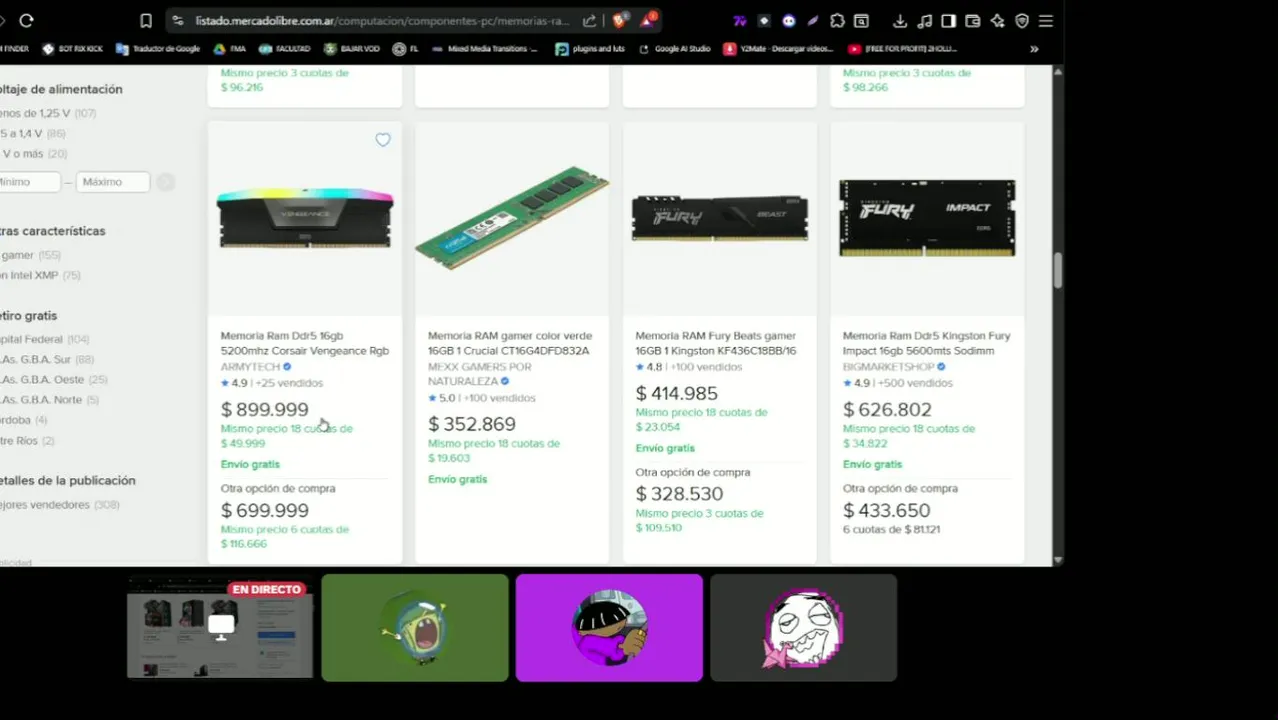Open Memoria RAM gamer color verde Crucial title
Image resolution: width=1278 pixels, height=720 pixels.
[510, 343]
